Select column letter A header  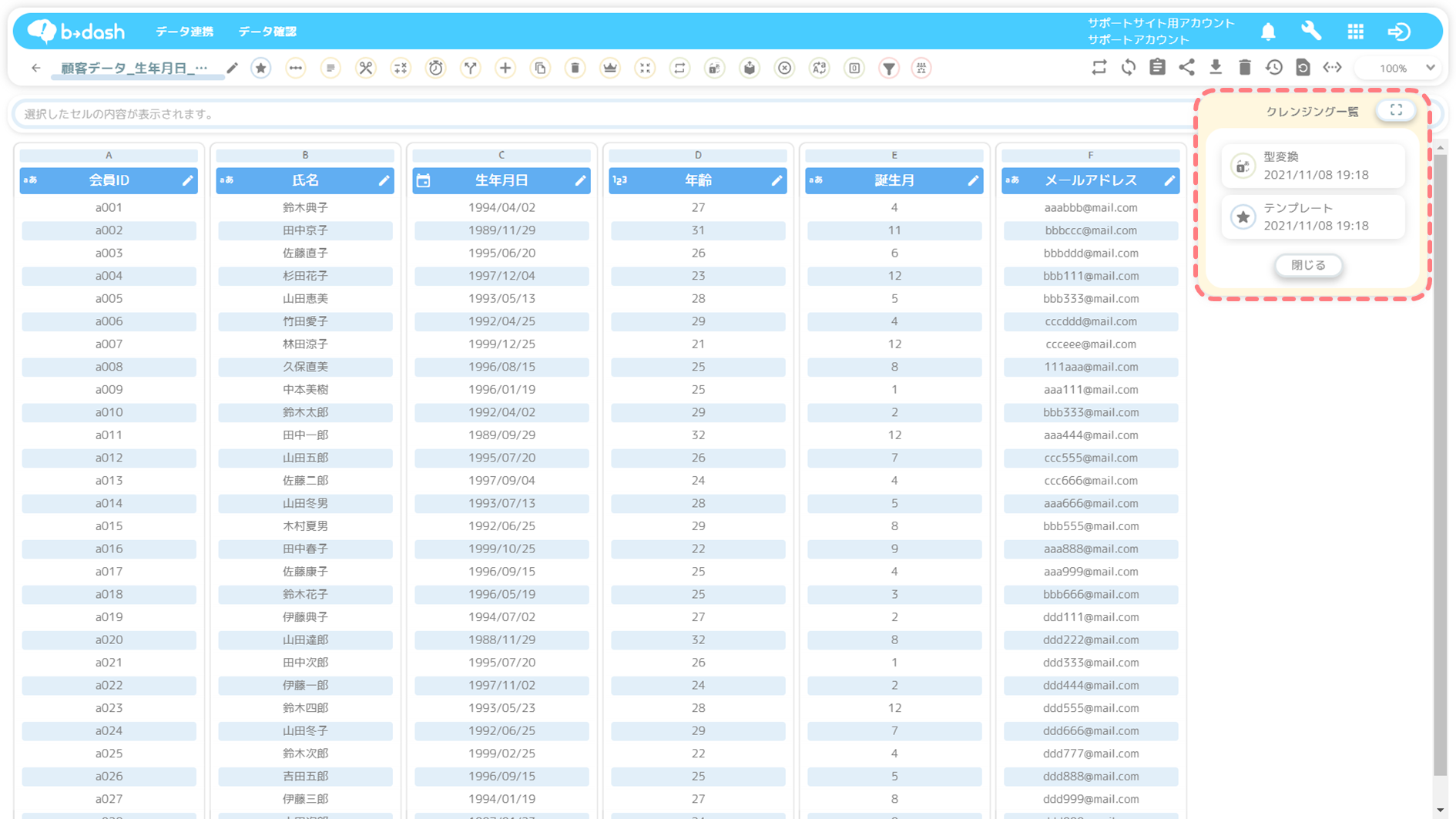[x=109, y=155]
